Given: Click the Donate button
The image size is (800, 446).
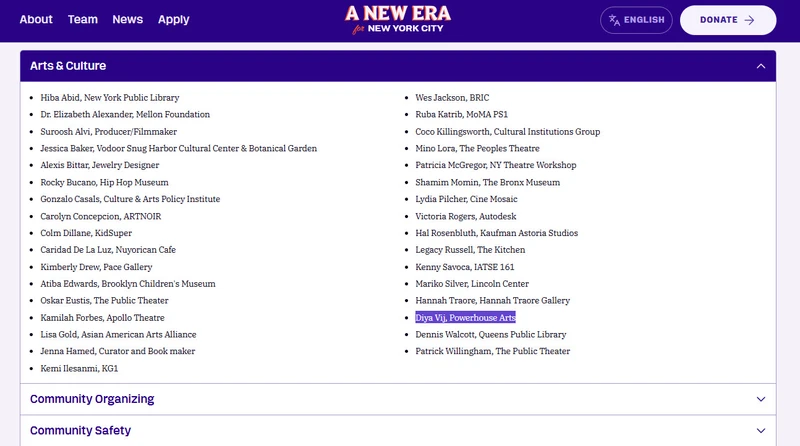Looking at the screenshot, I should click(728, 20).
